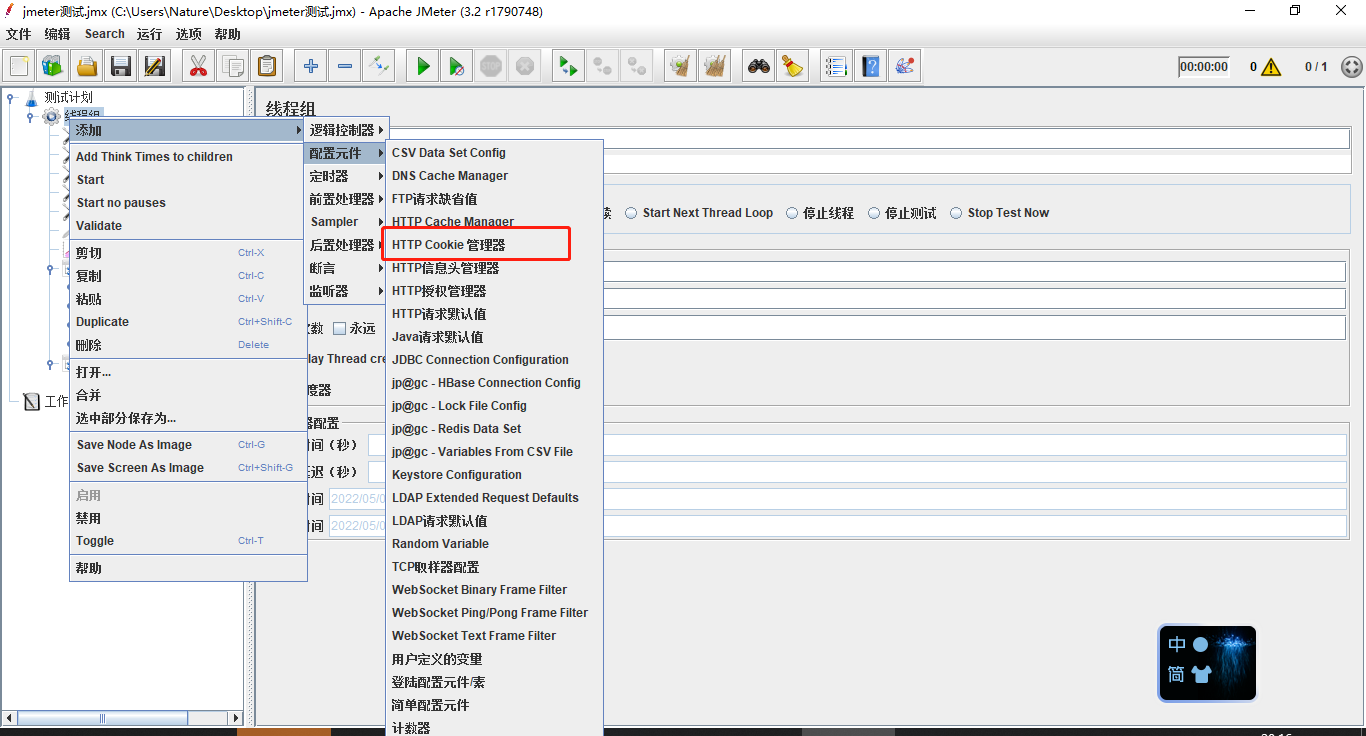The image size is (1366, 736).
Task: Expand the 后置处理器 submenu
Action: [x=346, y=245]
